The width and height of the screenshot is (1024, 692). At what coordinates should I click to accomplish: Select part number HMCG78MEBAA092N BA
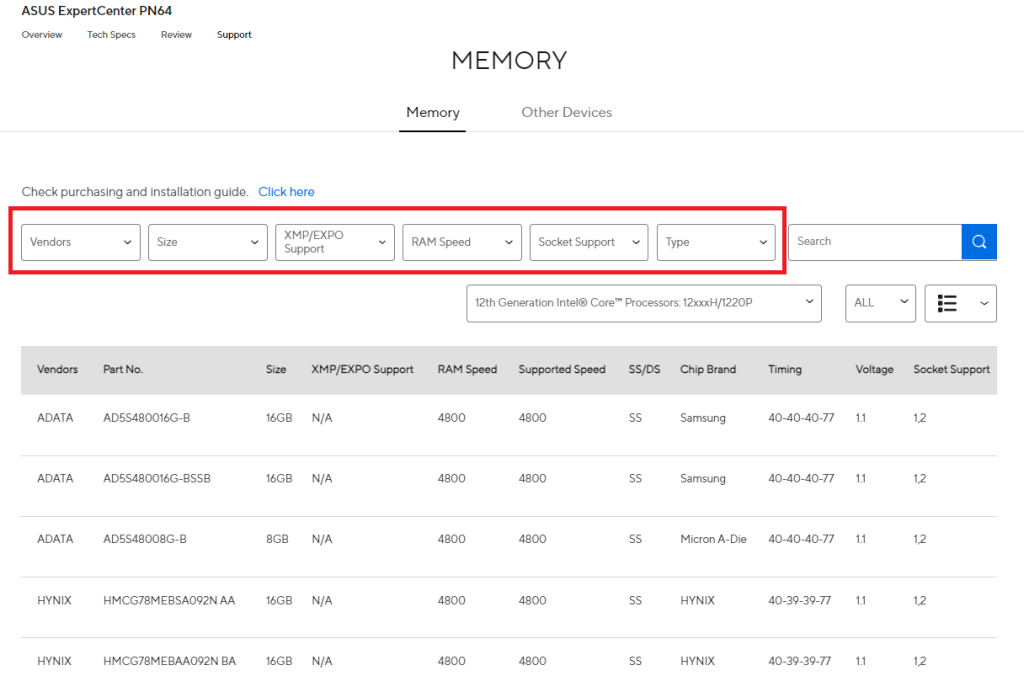point(170,661)
